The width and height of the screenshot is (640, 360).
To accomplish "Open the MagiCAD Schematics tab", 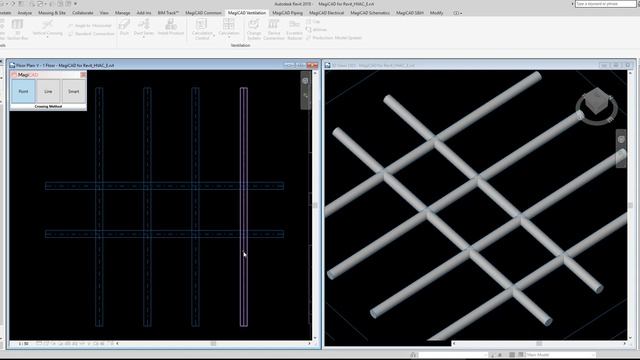I will 370,13.
